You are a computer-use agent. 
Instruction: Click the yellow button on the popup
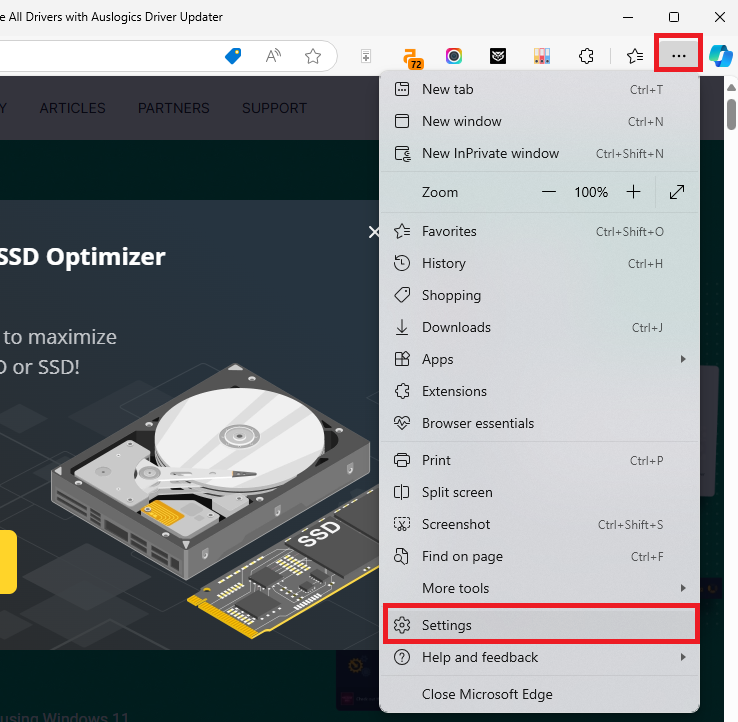pos(8,562)
